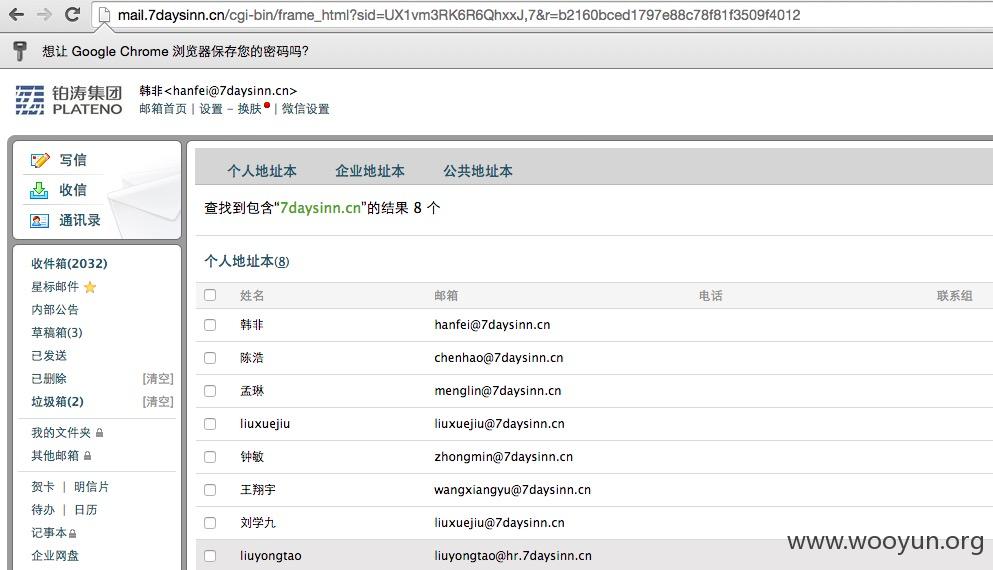This screenshot has width=993, height=570.
Task: Click the page icon in address bar
Action: 104,15
